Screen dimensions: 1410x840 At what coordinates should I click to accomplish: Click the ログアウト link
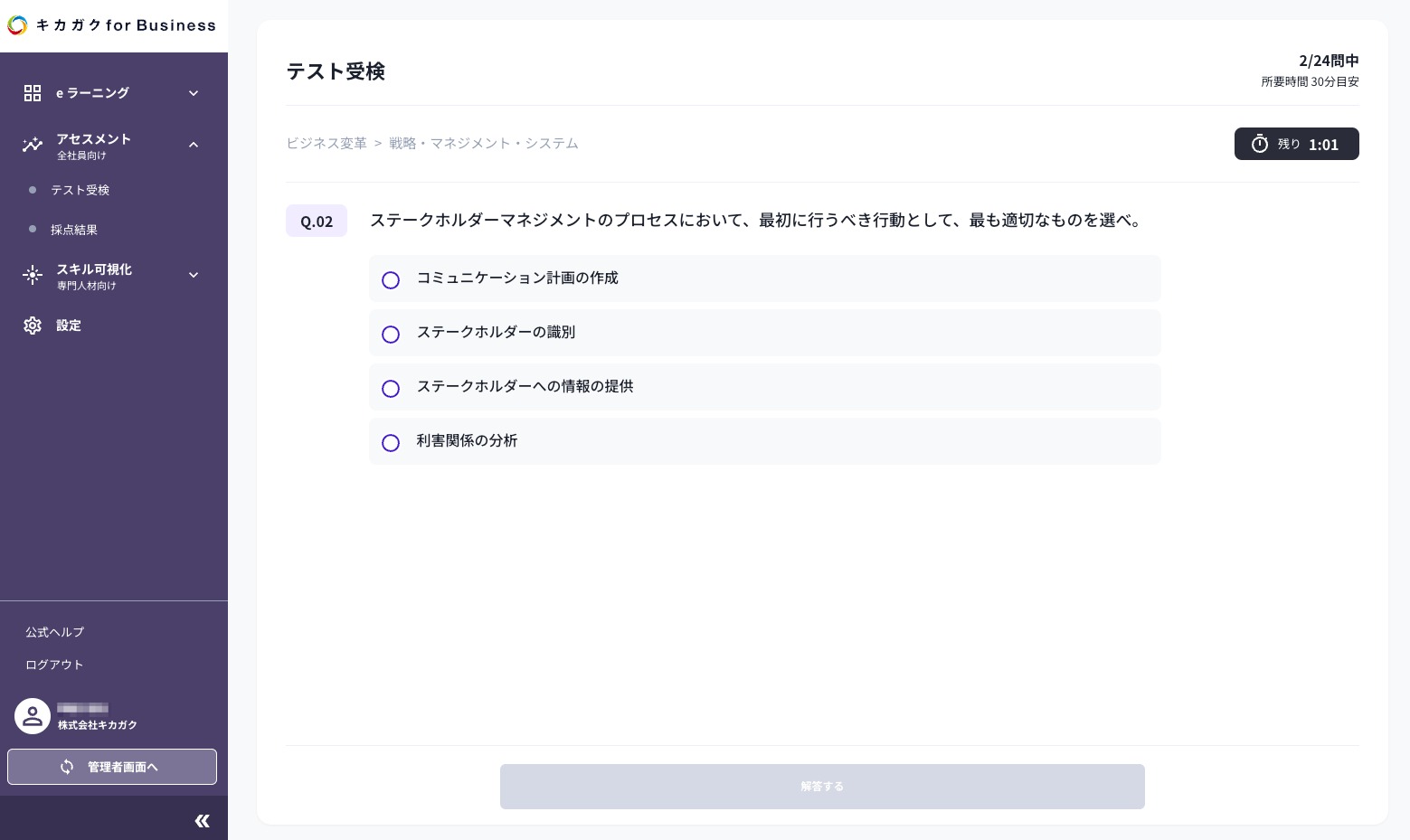pyautogui.click(x=54, y=665)
